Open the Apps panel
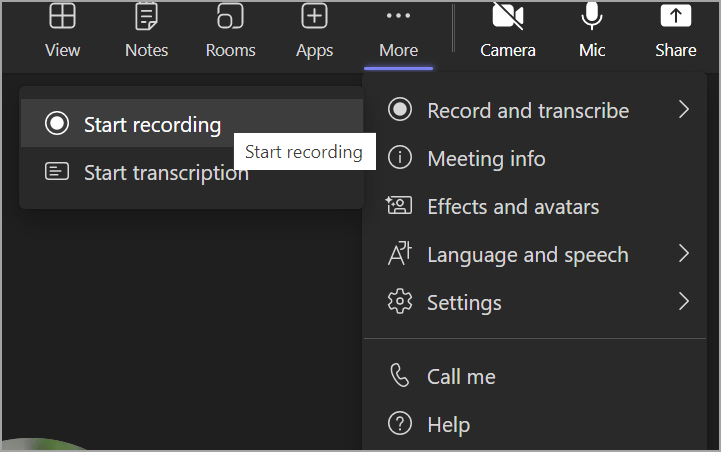The image size is (721, 452). [314, 30]
